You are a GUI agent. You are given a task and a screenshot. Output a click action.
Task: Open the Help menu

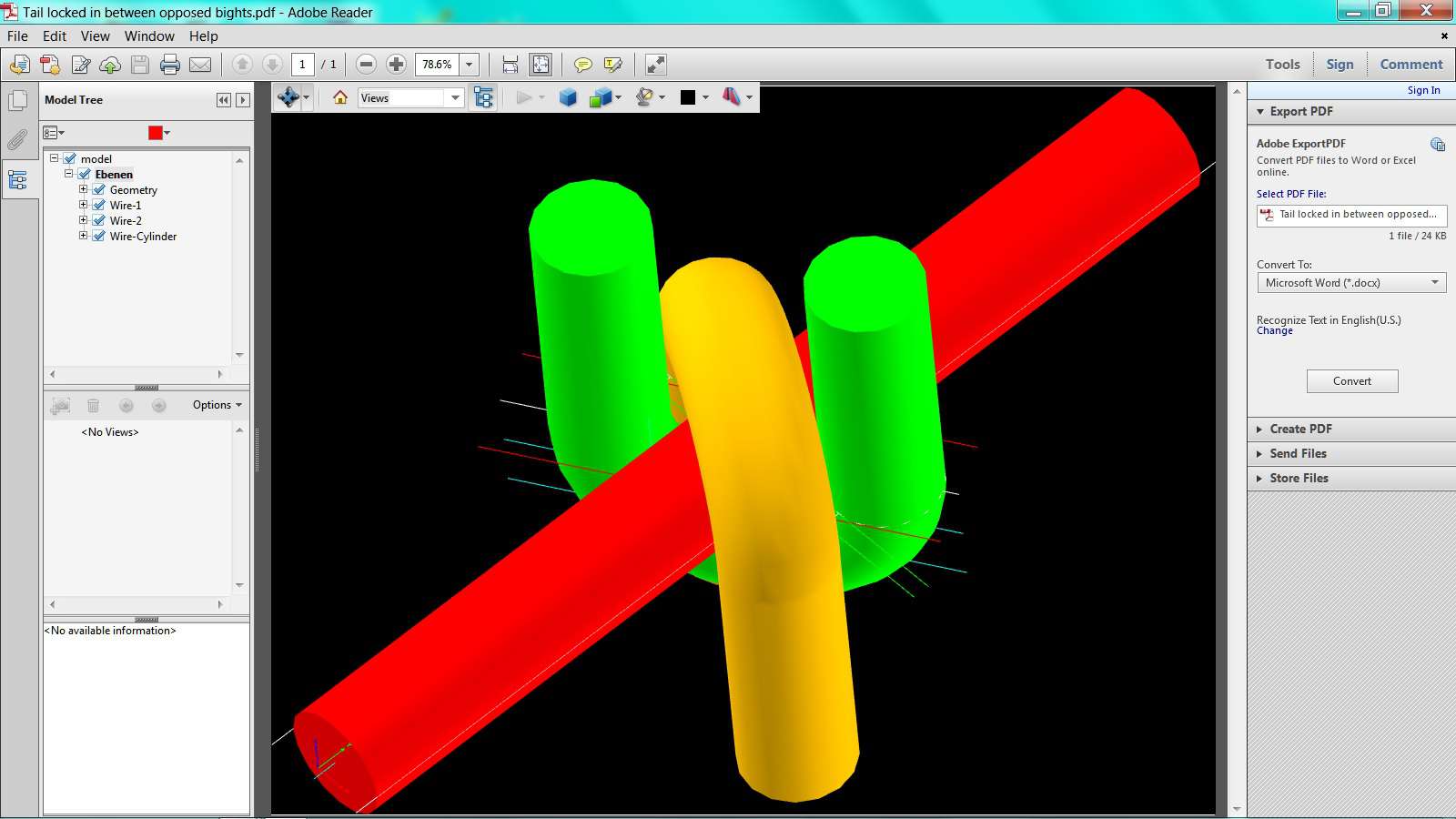[x=204, y=36]
